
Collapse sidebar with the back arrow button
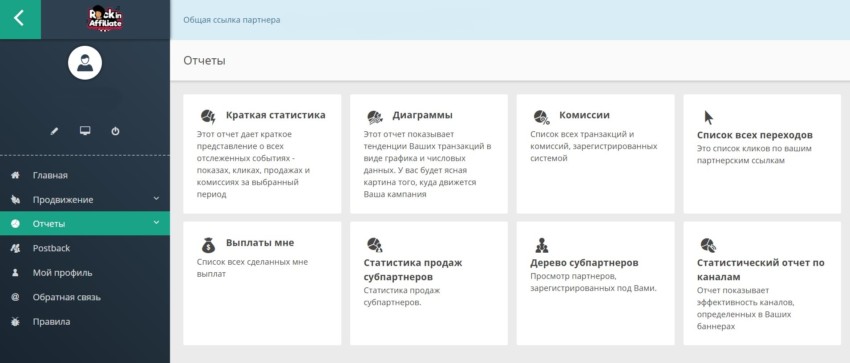tap(20, 19)
